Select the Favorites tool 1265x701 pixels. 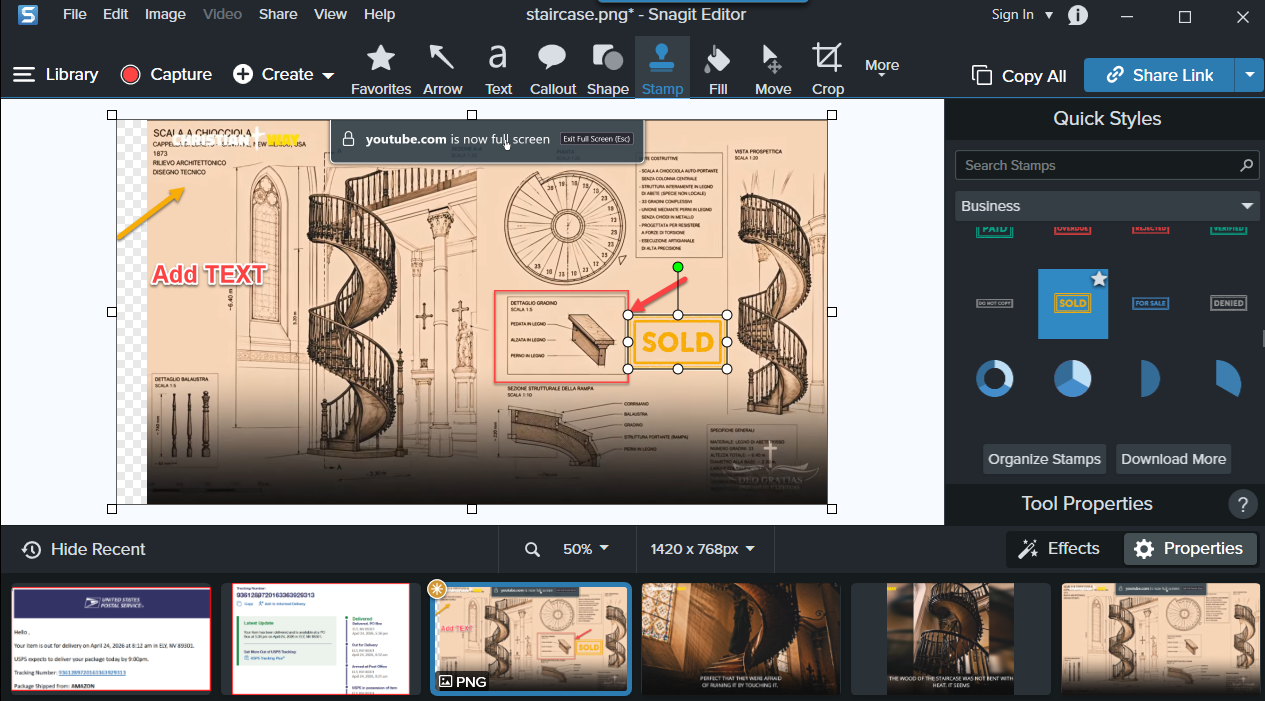pyautogui.click(x=381, y=69)
